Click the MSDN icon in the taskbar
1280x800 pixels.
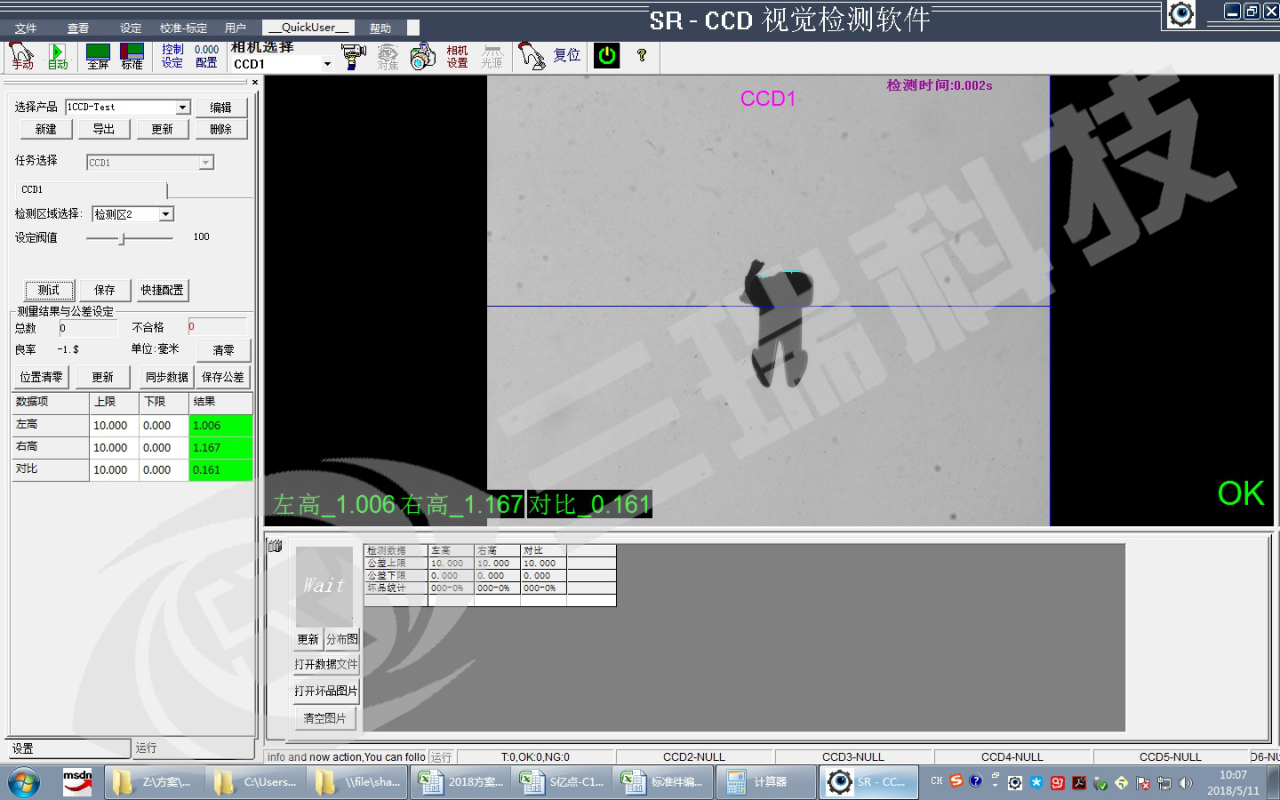78,781
